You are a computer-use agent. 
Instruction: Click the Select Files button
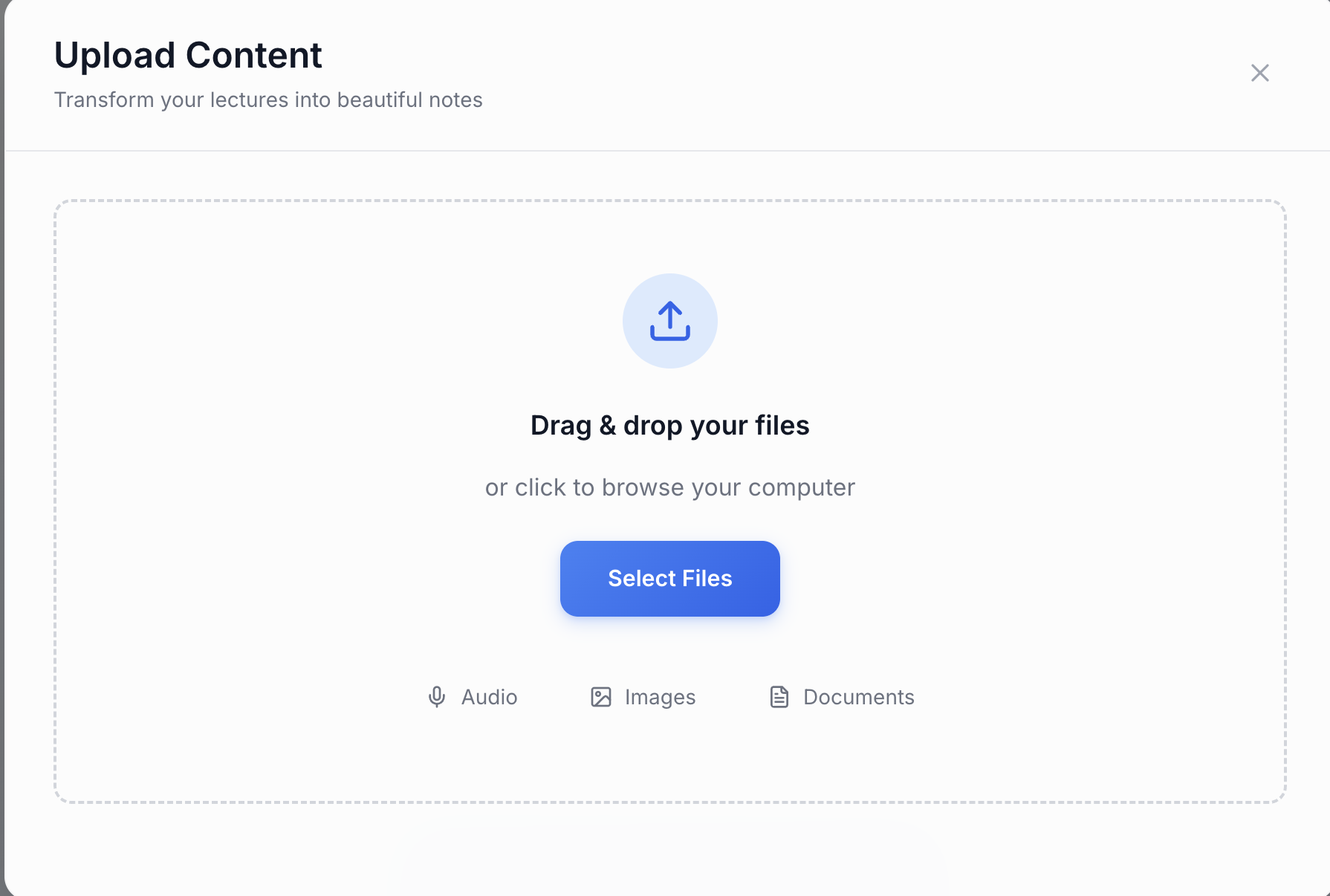[669, 578]
